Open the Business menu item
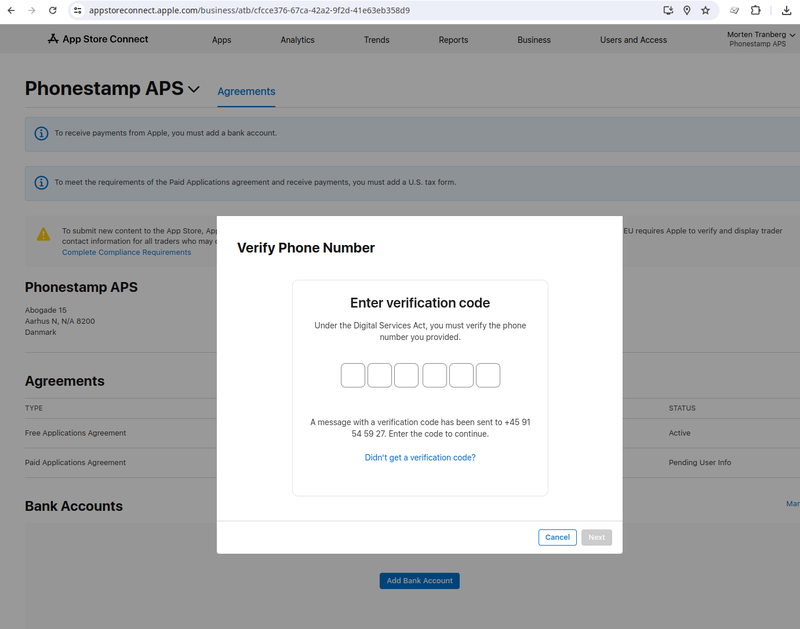Viewport: 800px width, 629px height. tap(534, 40)
